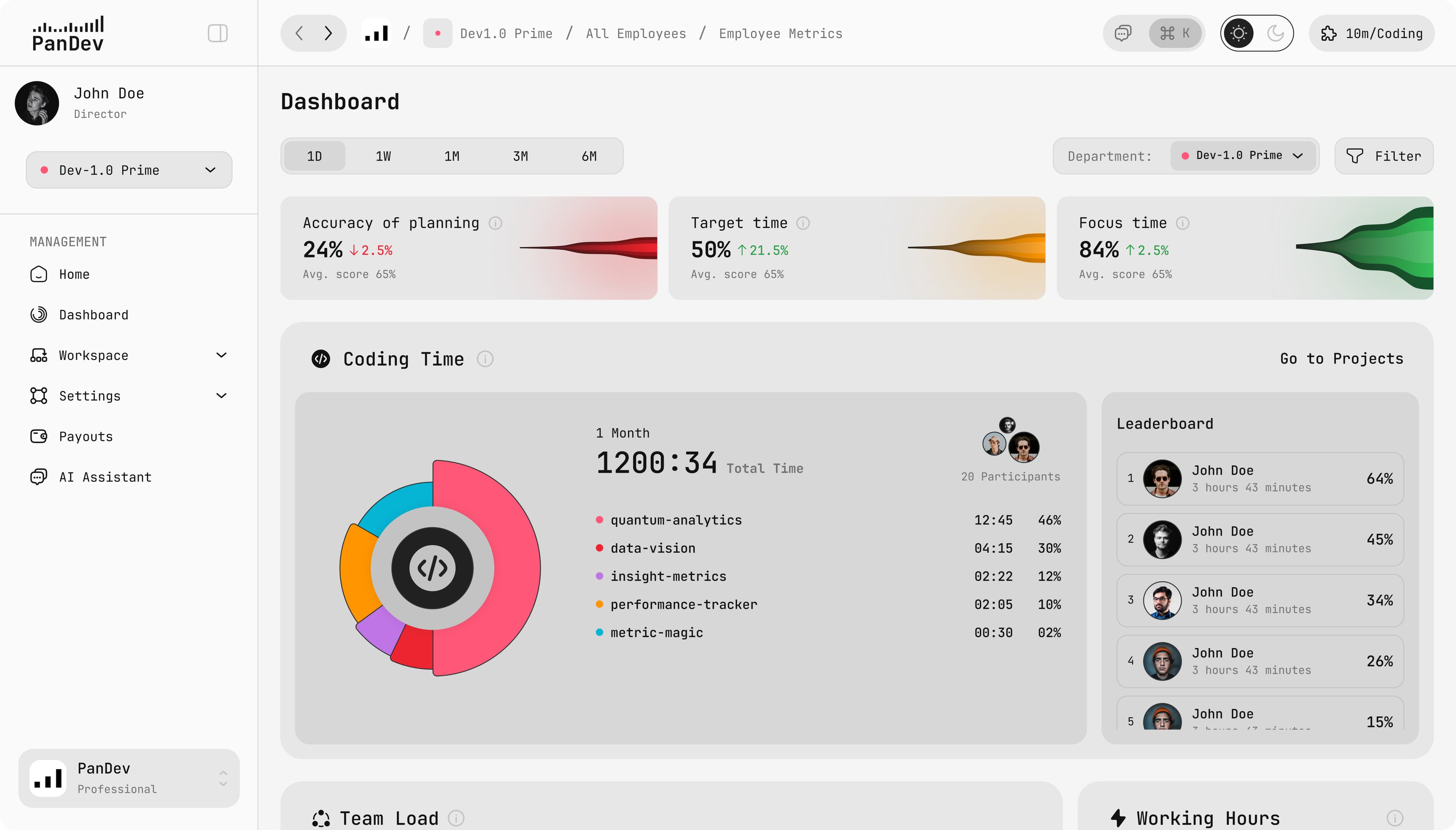The width and height of the screenshot is (1456, 830).
Task: Enable light mode using sun icon
Action: click(1239, 33)
